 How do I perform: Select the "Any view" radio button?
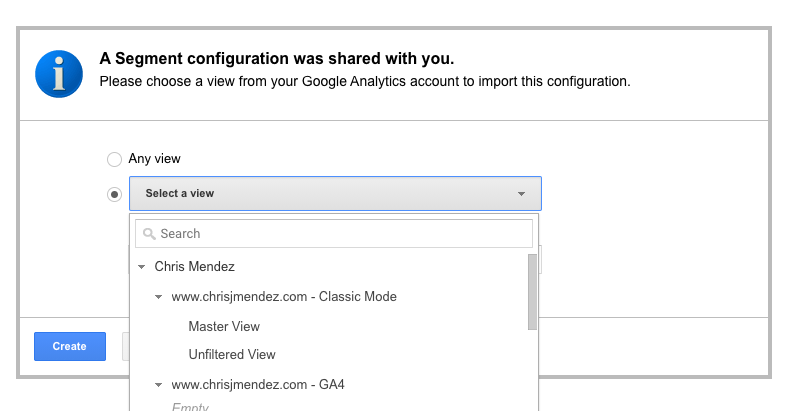click(114, 159)
